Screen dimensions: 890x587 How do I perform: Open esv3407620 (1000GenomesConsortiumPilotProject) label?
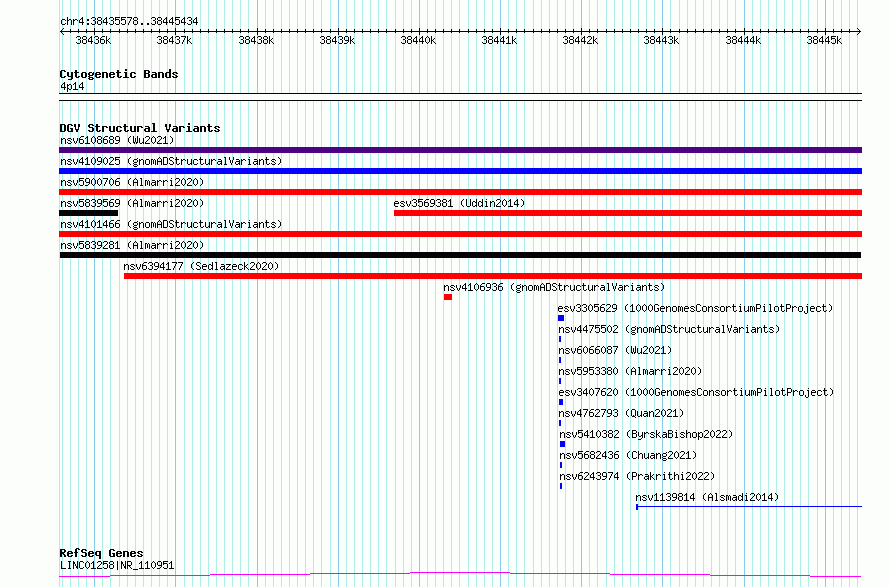pos(696,392)
